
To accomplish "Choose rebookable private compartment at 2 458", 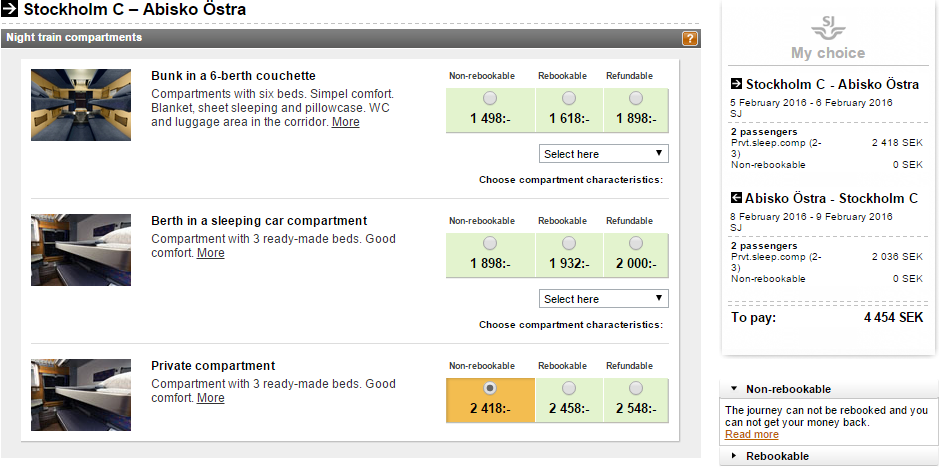I will click(569, 388).
